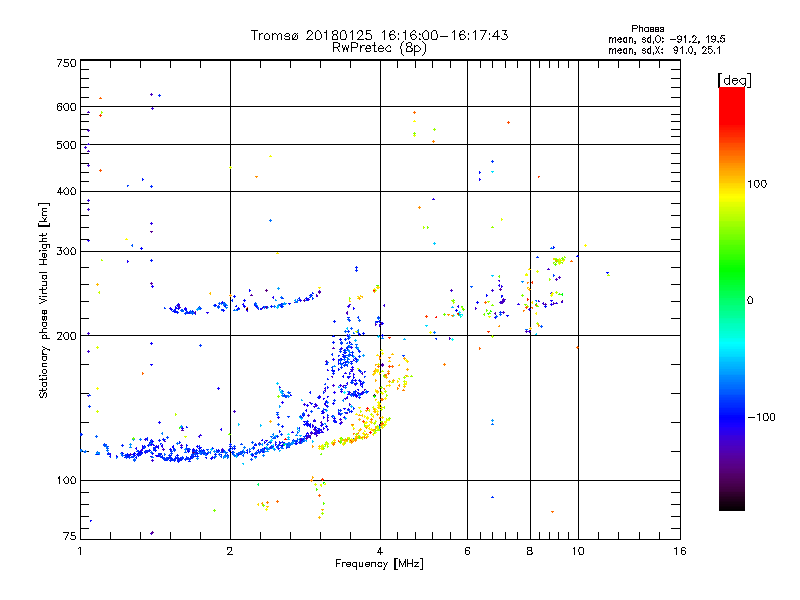Click the 'RwPretec (8p)' subtitle

[x=379, y=48]
